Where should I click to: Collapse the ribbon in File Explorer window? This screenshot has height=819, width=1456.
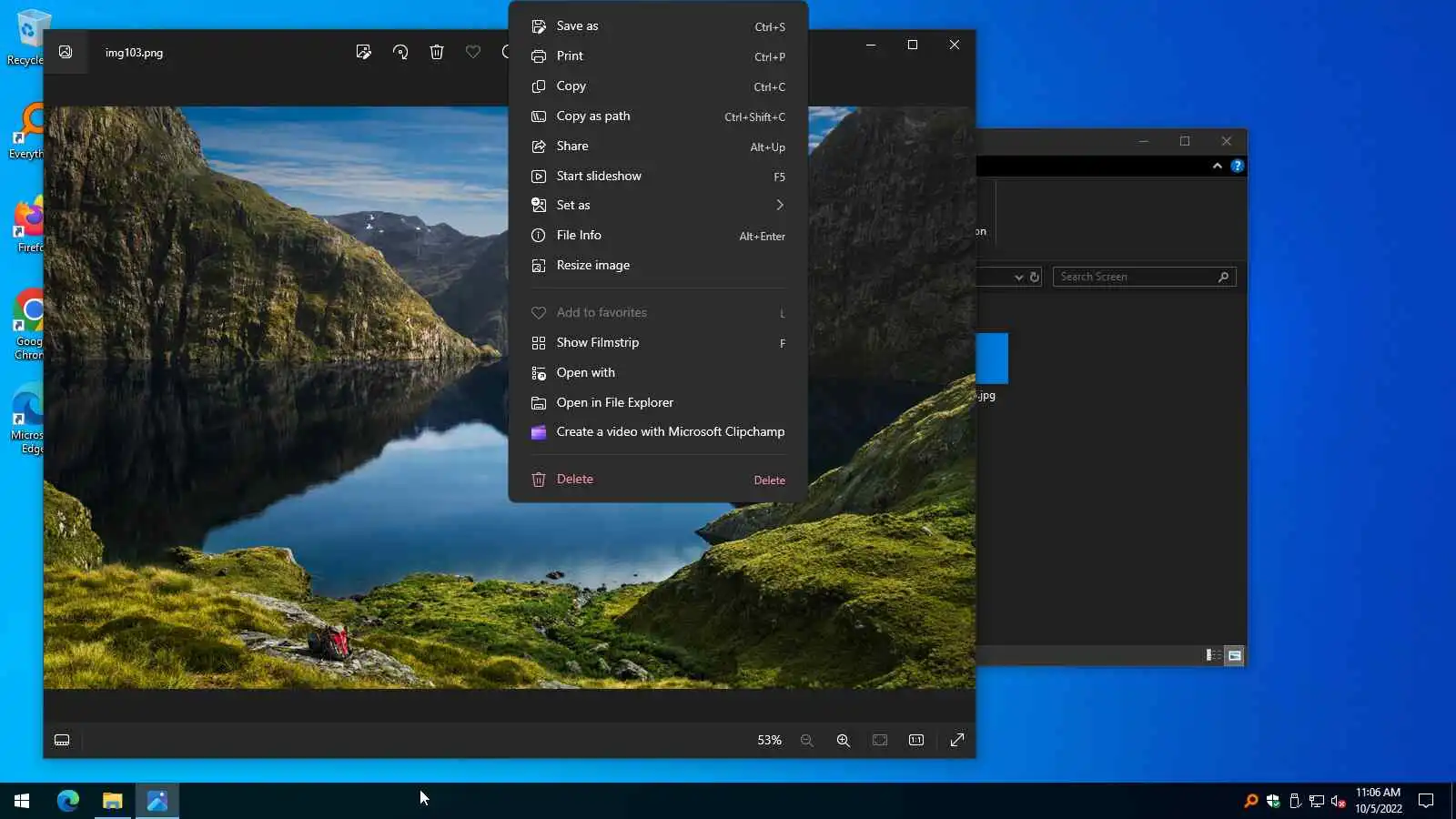point(1217,166)
